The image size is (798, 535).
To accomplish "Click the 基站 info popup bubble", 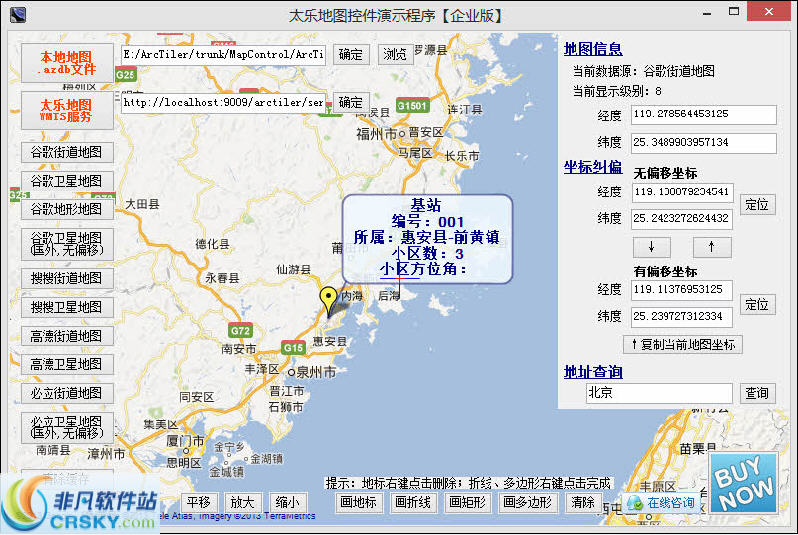I will click(427, 238).
